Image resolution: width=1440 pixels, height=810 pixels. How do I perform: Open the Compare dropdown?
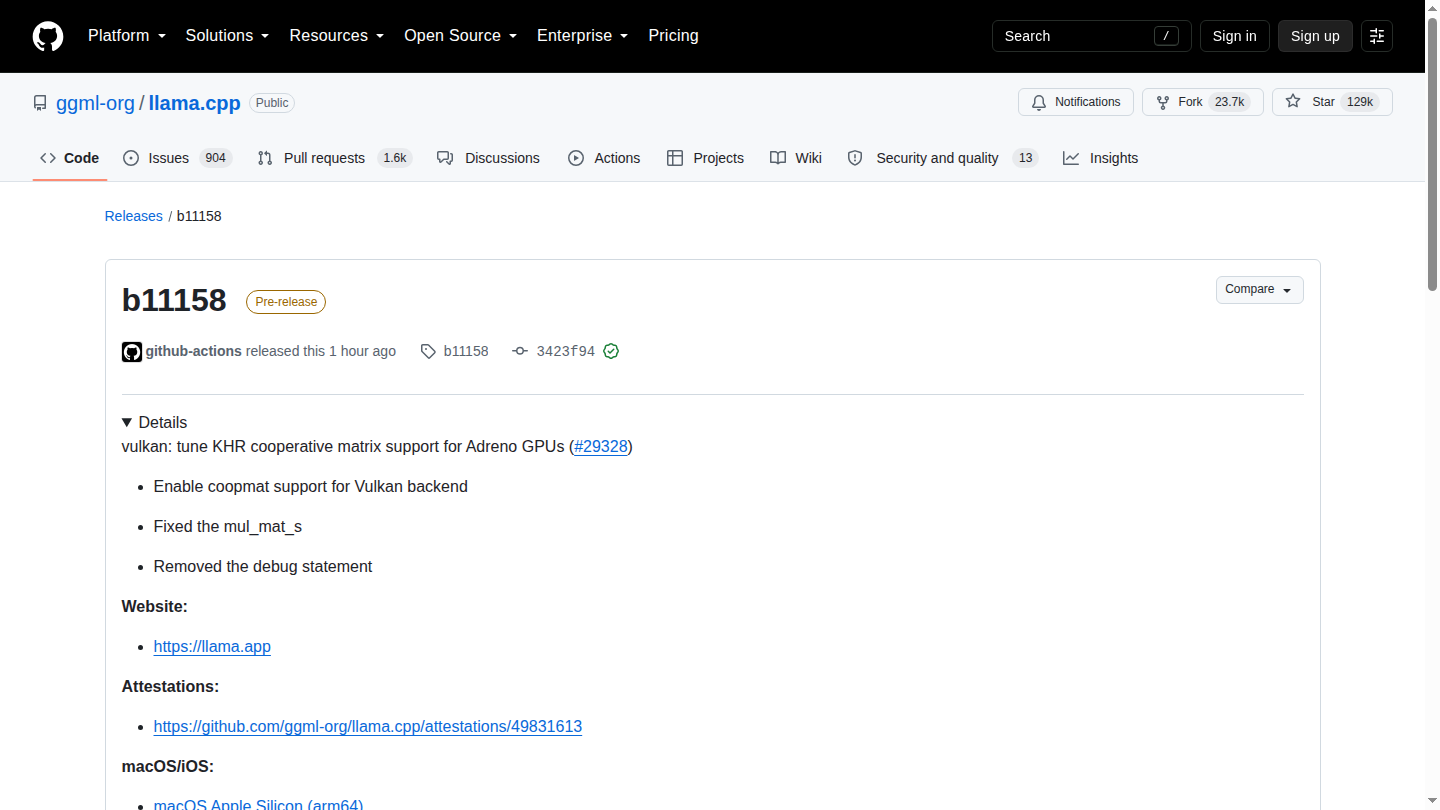(x=1259, y=290)
